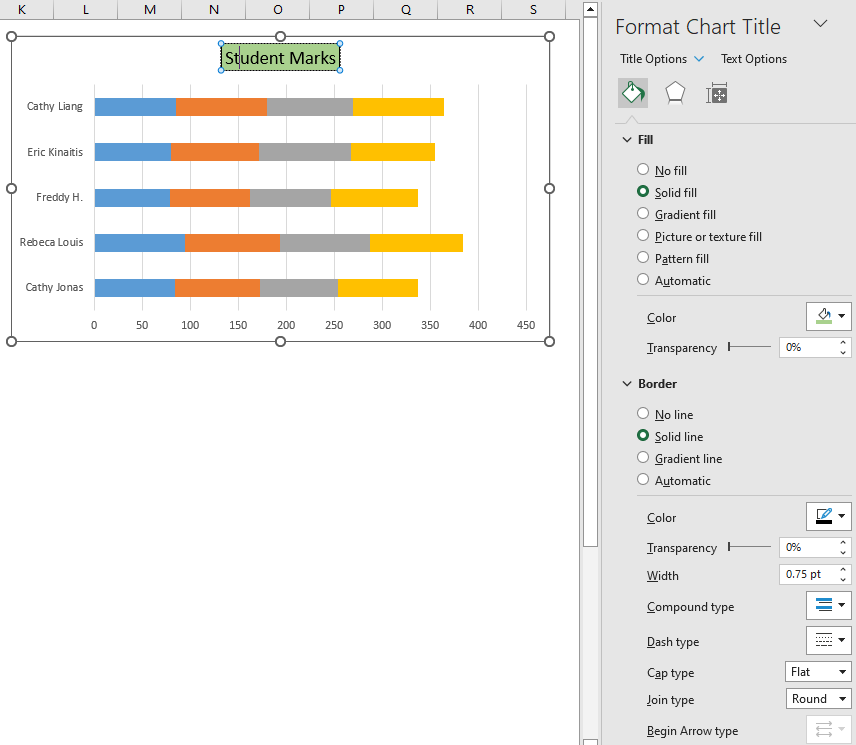856x745 pixels.
Task: Switch to the Text Options tab
Action: [753, 59]
